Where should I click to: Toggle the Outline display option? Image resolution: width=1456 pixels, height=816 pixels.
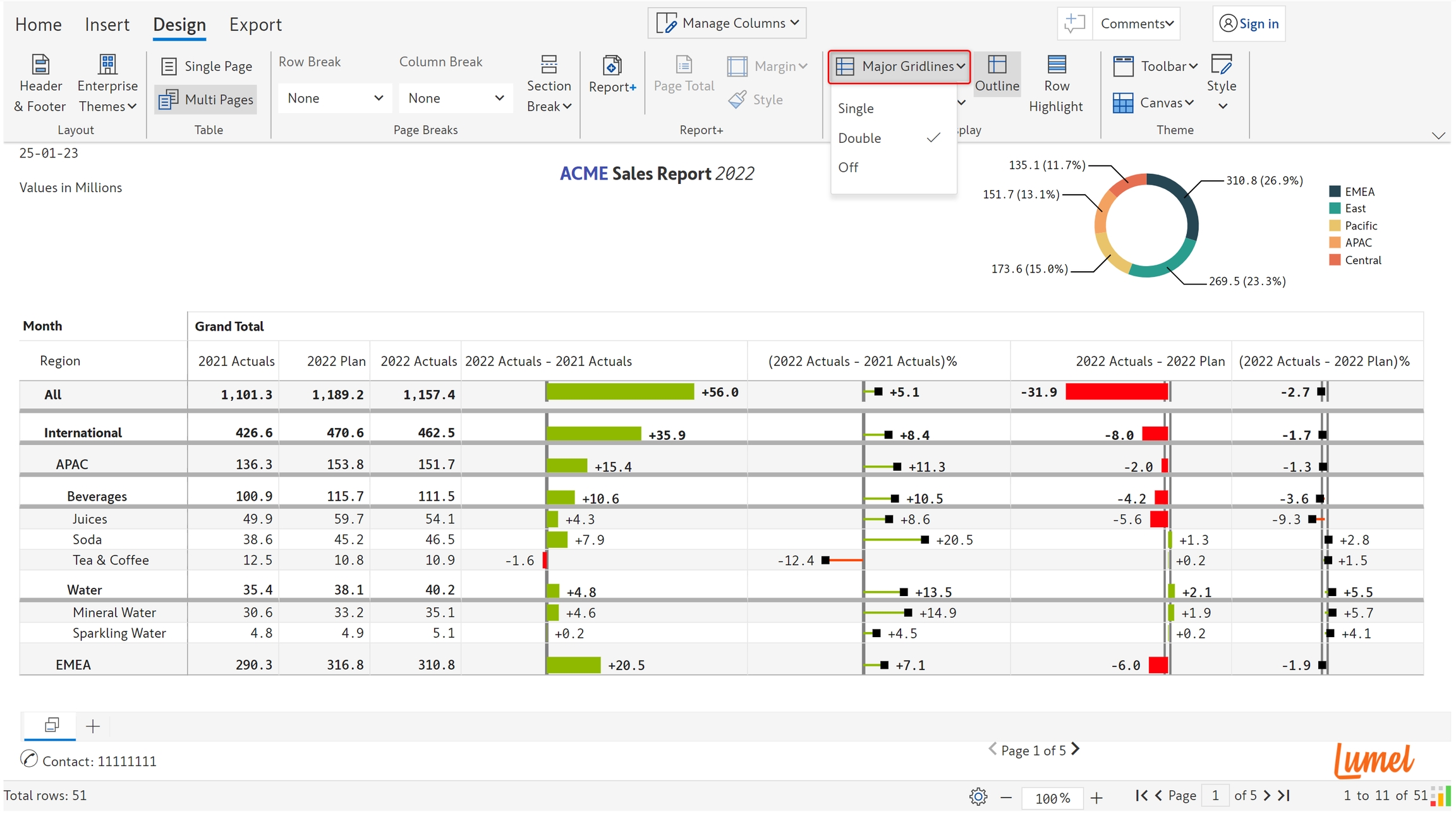997,74
